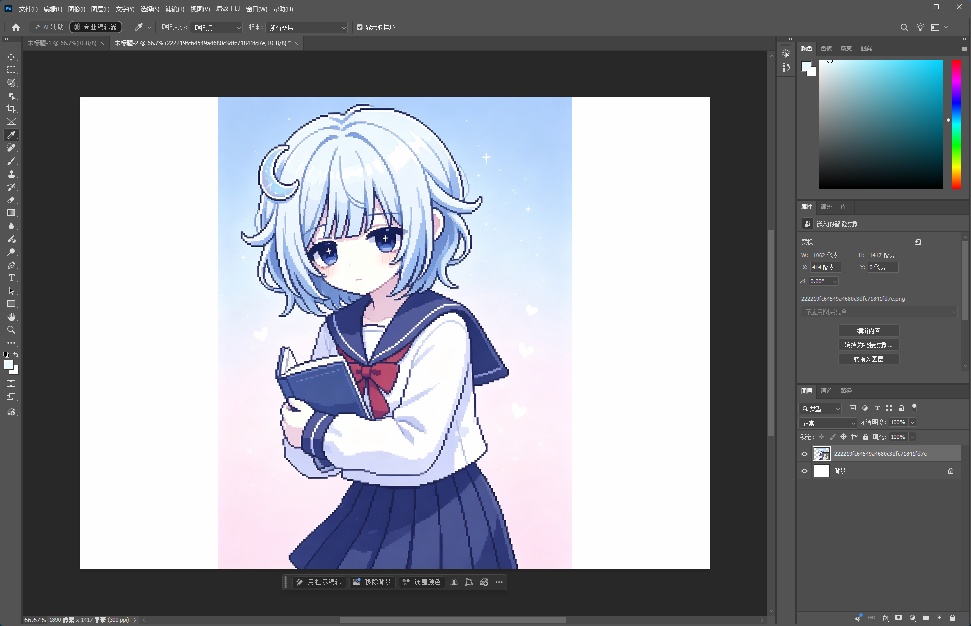Image resolution: width=971 pixels, height=626 pixels.
Task: Select the Path Selection tool
Action: tap(11, 291)
